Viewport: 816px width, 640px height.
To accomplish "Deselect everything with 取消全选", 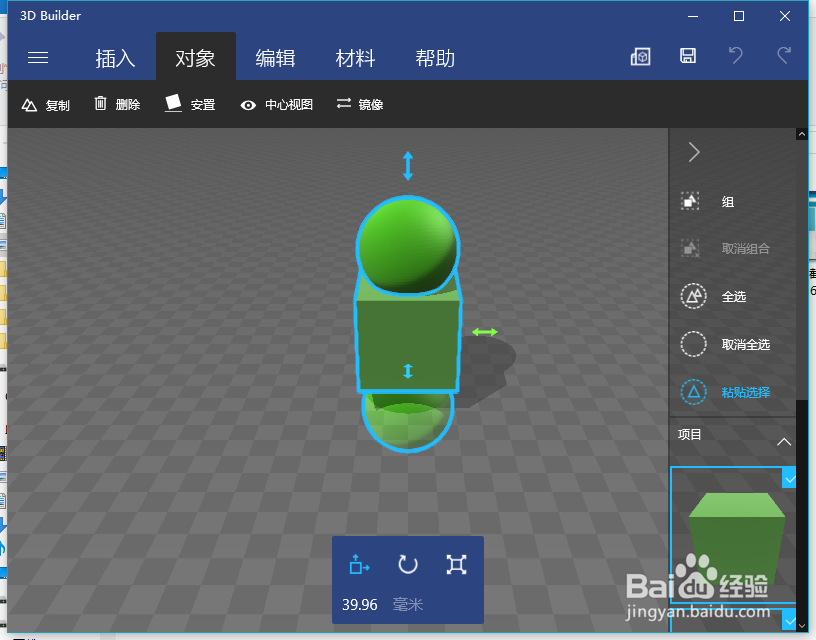I will [x=725, y=344].
